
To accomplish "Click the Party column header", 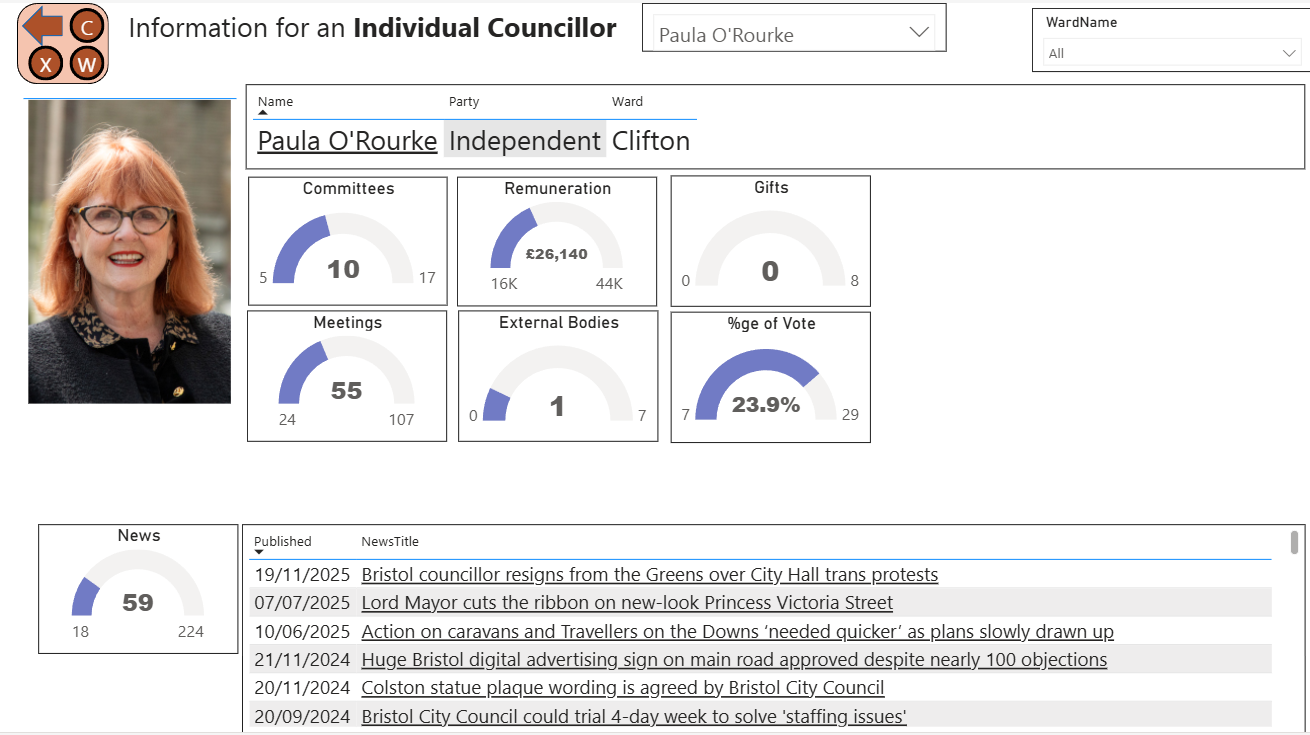I will [464, 102].
